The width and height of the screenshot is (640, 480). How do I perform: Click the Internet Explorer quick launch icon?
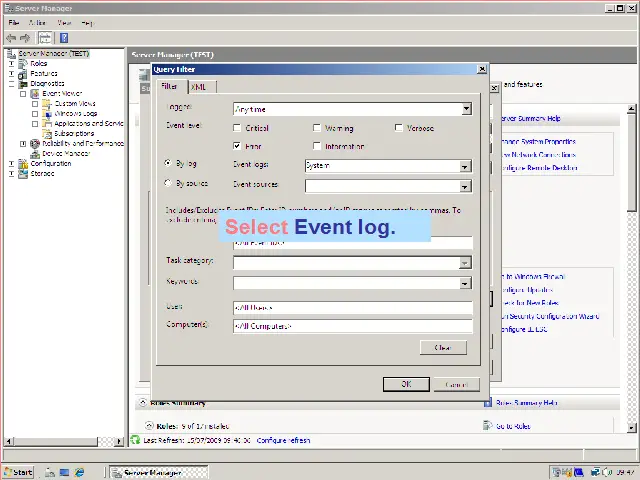pos(79,472)
